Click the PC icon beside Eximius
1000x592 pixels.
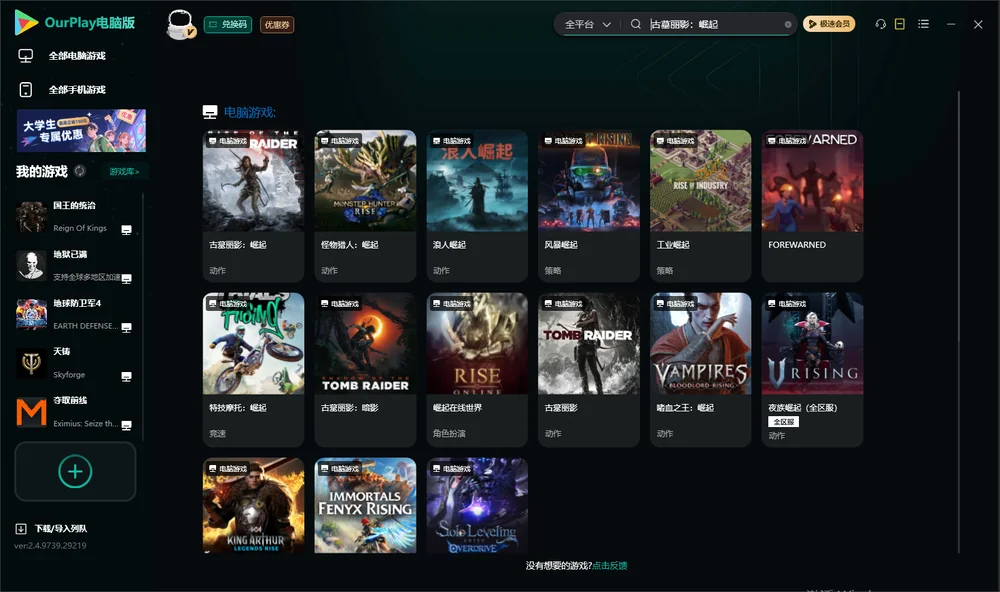click(x=126, y=426)
